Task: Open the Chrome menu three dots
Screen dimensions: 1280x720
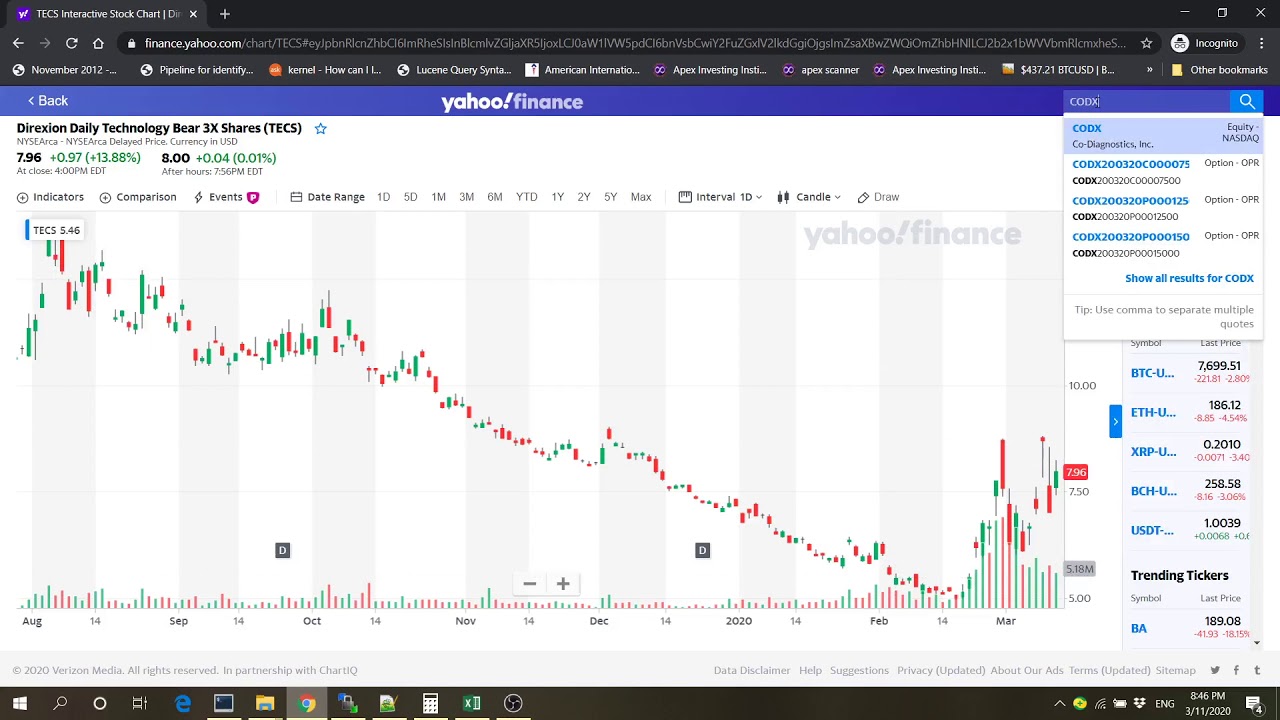Action: point(1260,43)
